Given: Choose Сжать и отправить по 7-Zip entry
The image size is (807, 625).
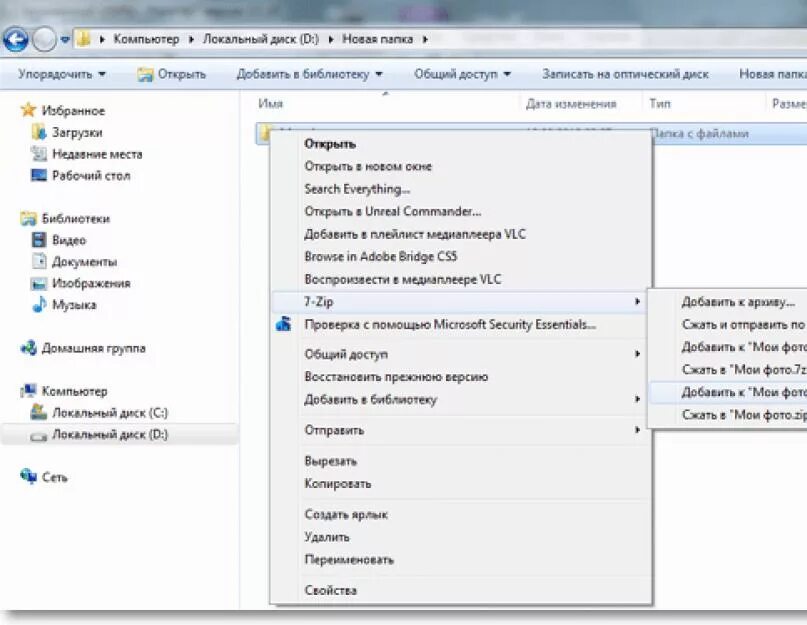Looking at the screenshot, I should [x=728, y=324].
